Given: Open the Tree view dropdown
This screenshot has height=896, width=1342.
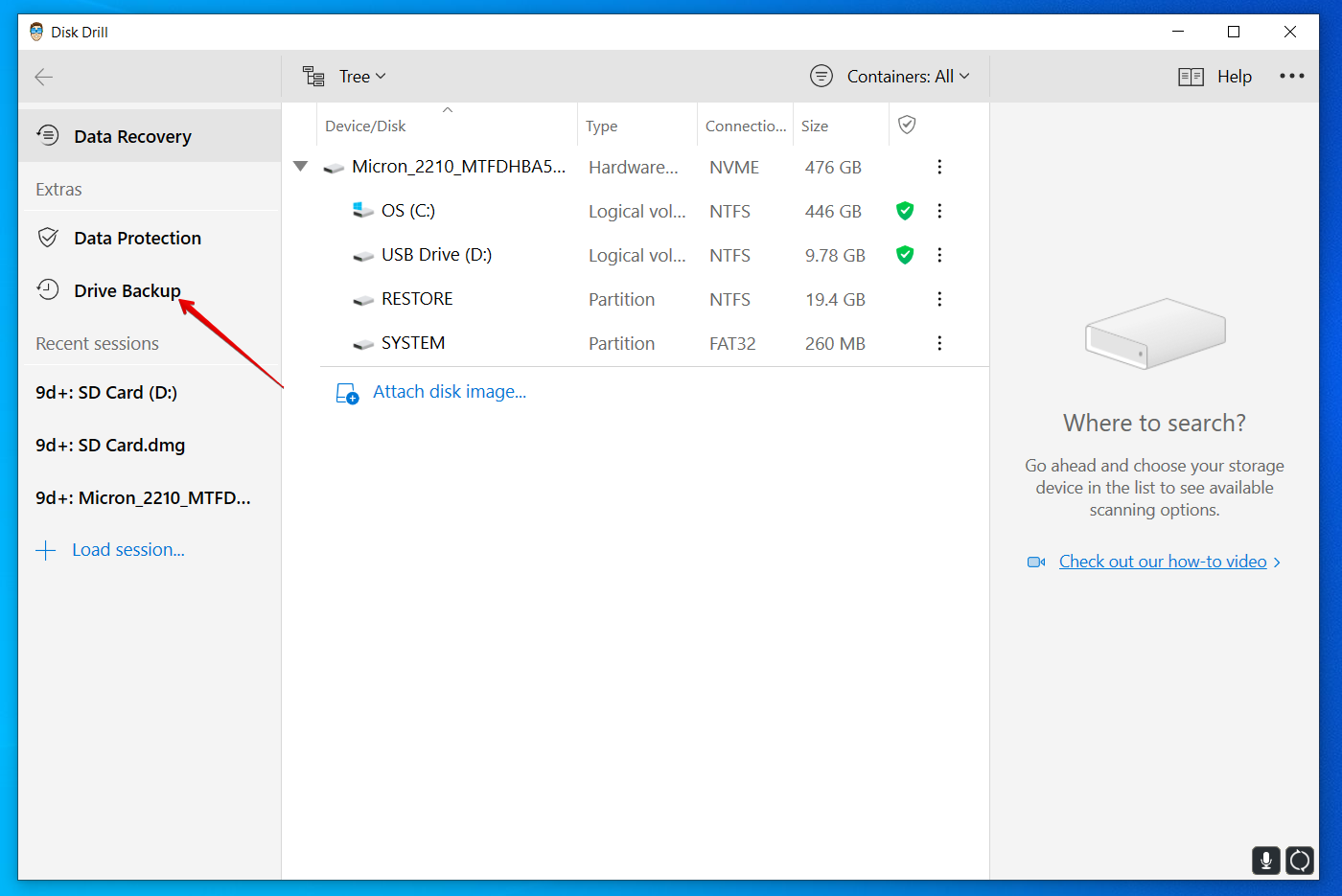Looking at the screenshot, I should pos(362,77).
